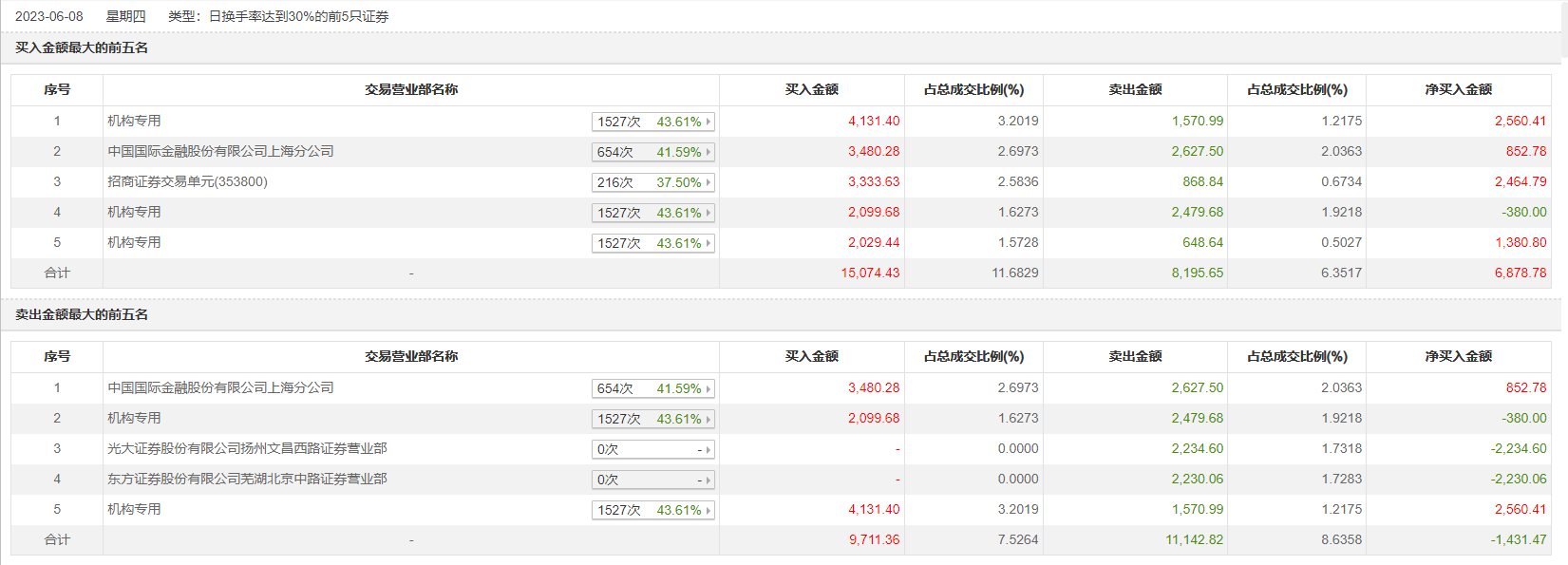Click the net total -1,431.47
Image resolution: width=1568 pixels, height=565 pixels.
tap(1518, 539)
